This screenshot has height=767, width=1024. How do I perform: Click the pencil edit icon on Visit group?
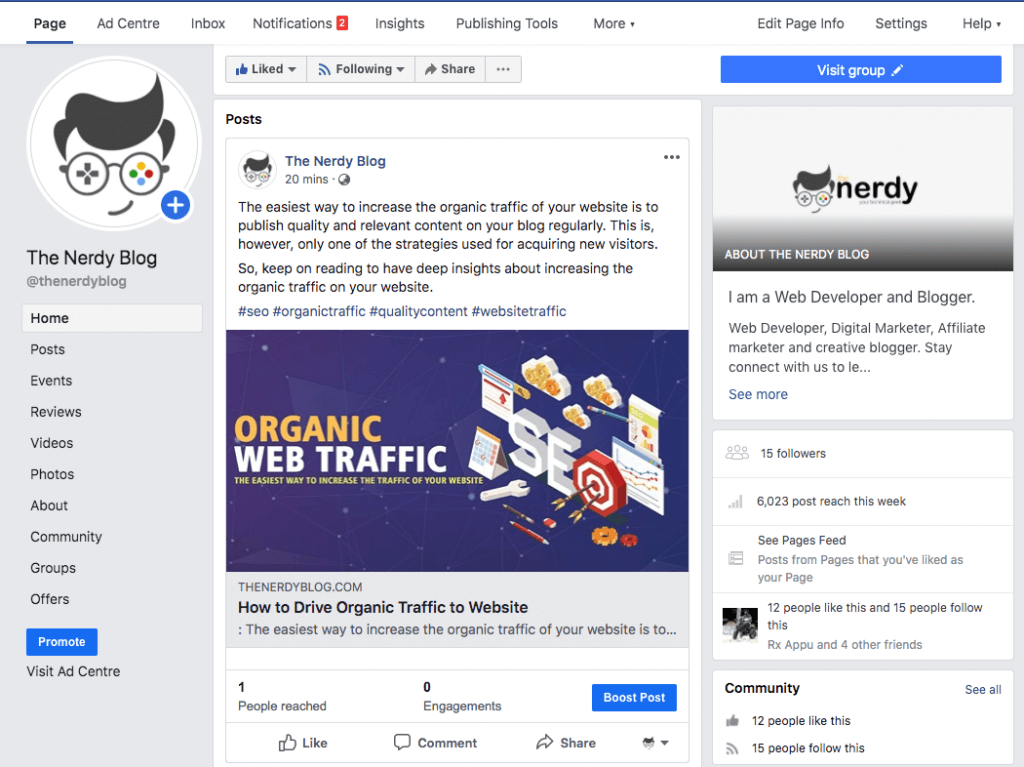[x=897, y=70]
